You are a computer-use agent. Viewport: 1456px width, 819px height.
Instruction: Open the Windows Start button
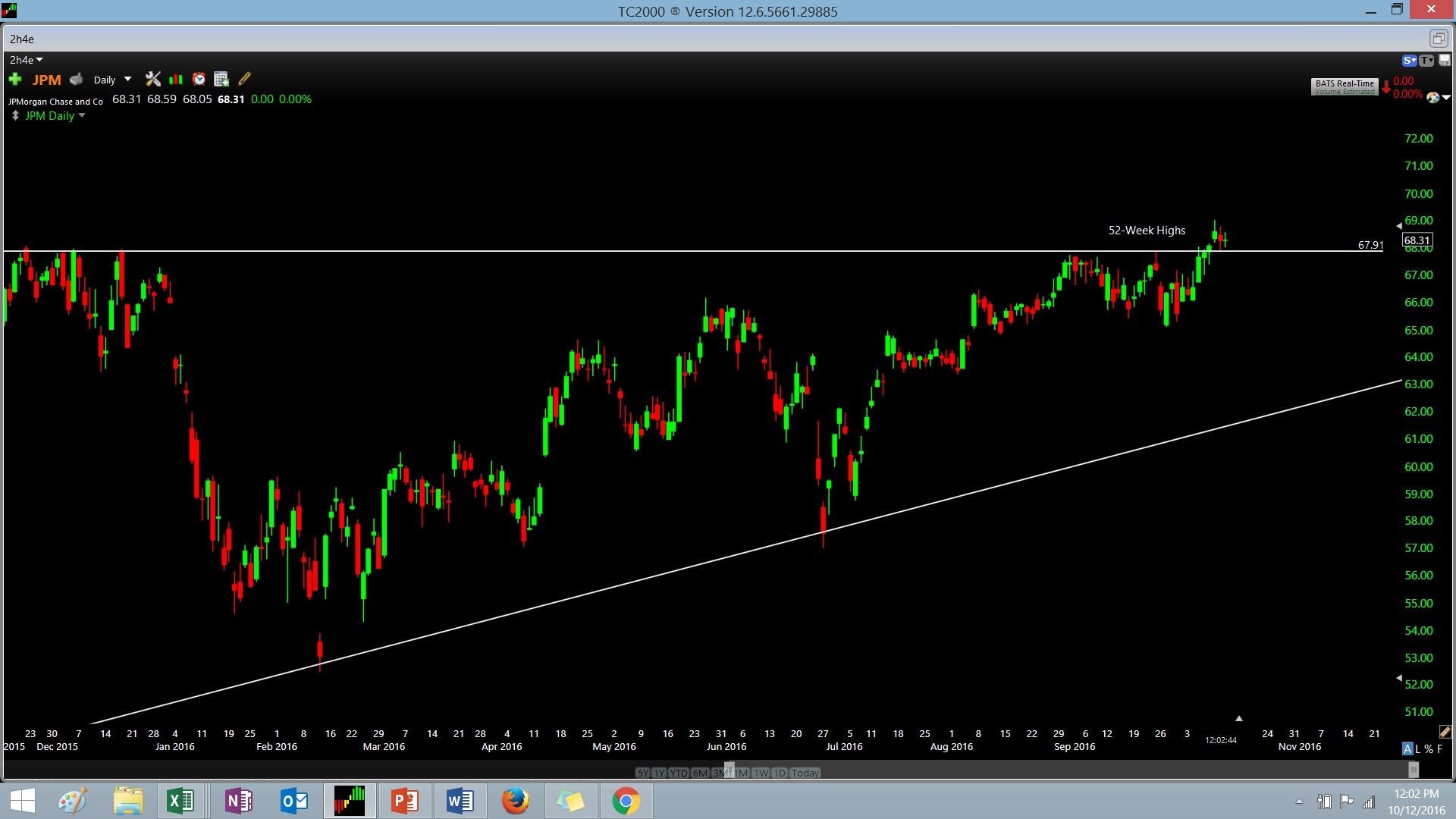pyautogui.click(x=23, y=801)
